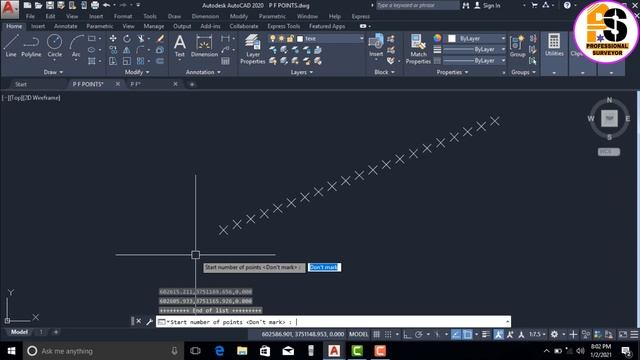Add a new drawing tab with plus

(x=192, y=84)
